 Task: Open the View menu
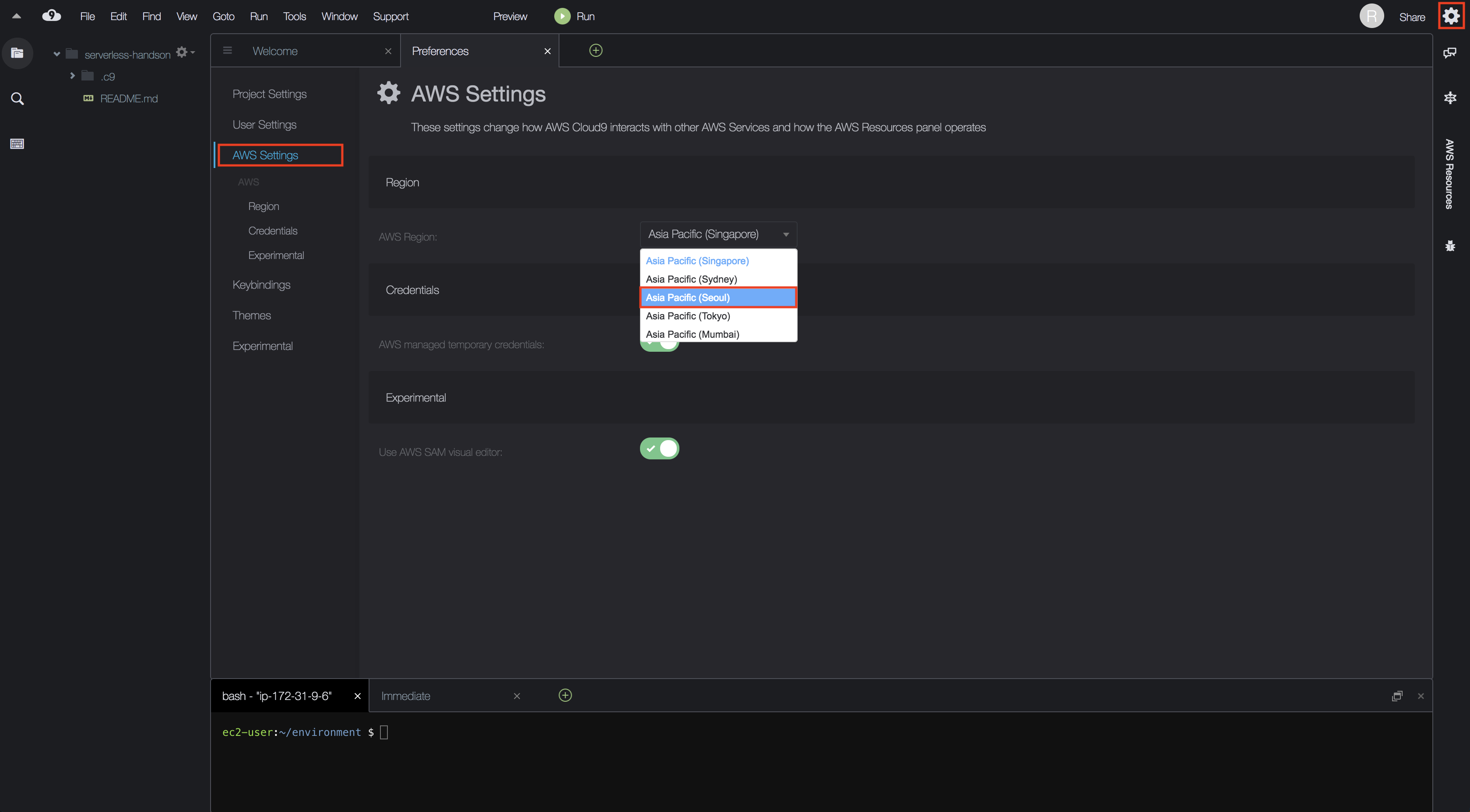point(186,17)
